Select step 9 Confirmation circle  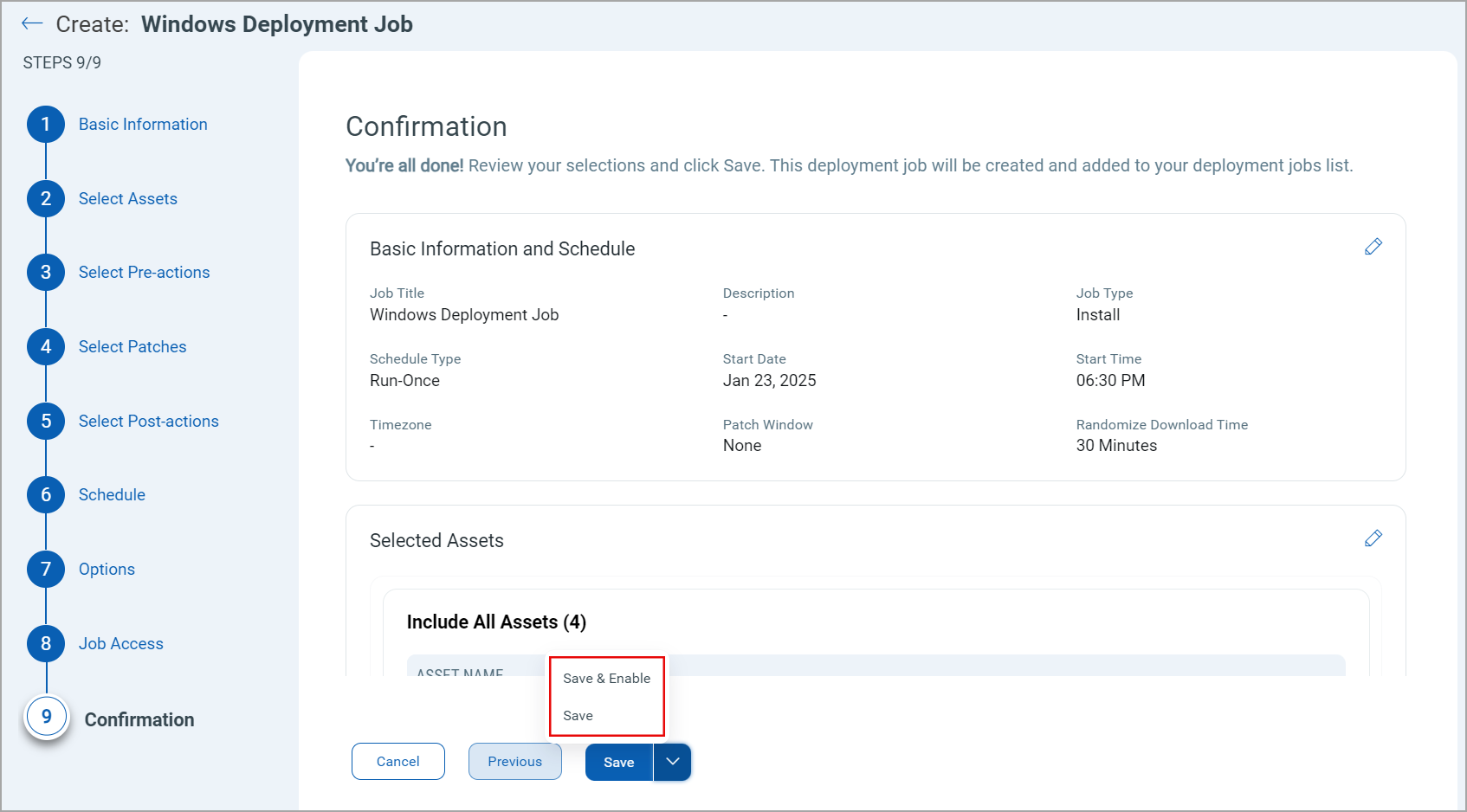click(x=45, y=717)
